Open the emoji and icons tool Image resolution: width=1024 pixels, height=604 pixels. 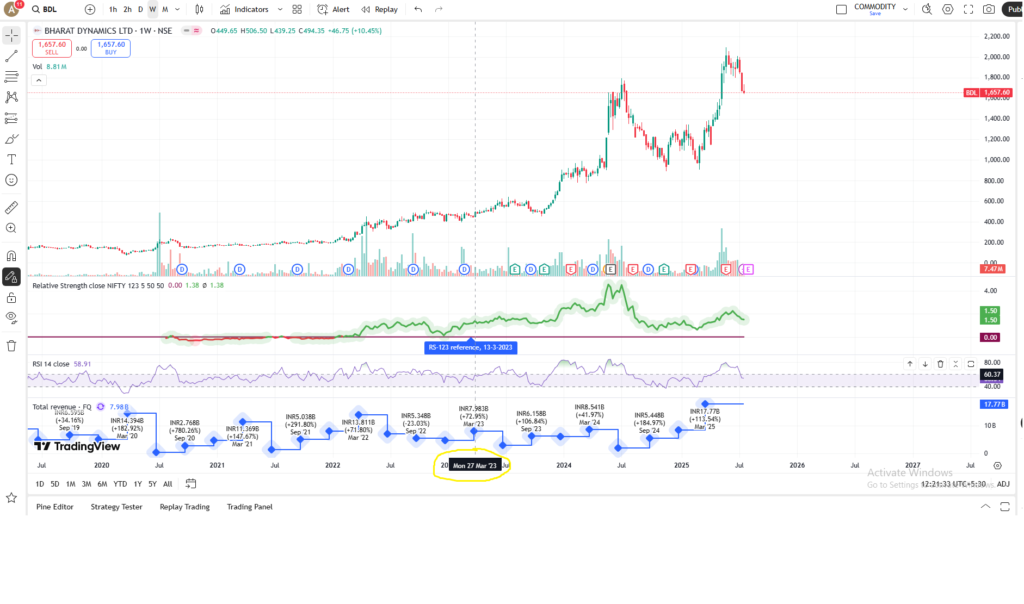11,180
